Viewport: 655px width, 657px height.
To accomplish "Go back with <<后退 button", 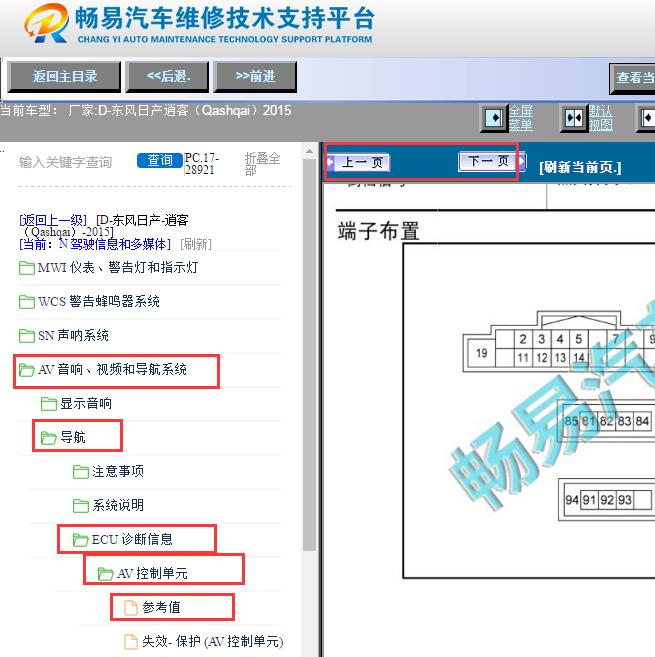I will (x=167, y=77).
